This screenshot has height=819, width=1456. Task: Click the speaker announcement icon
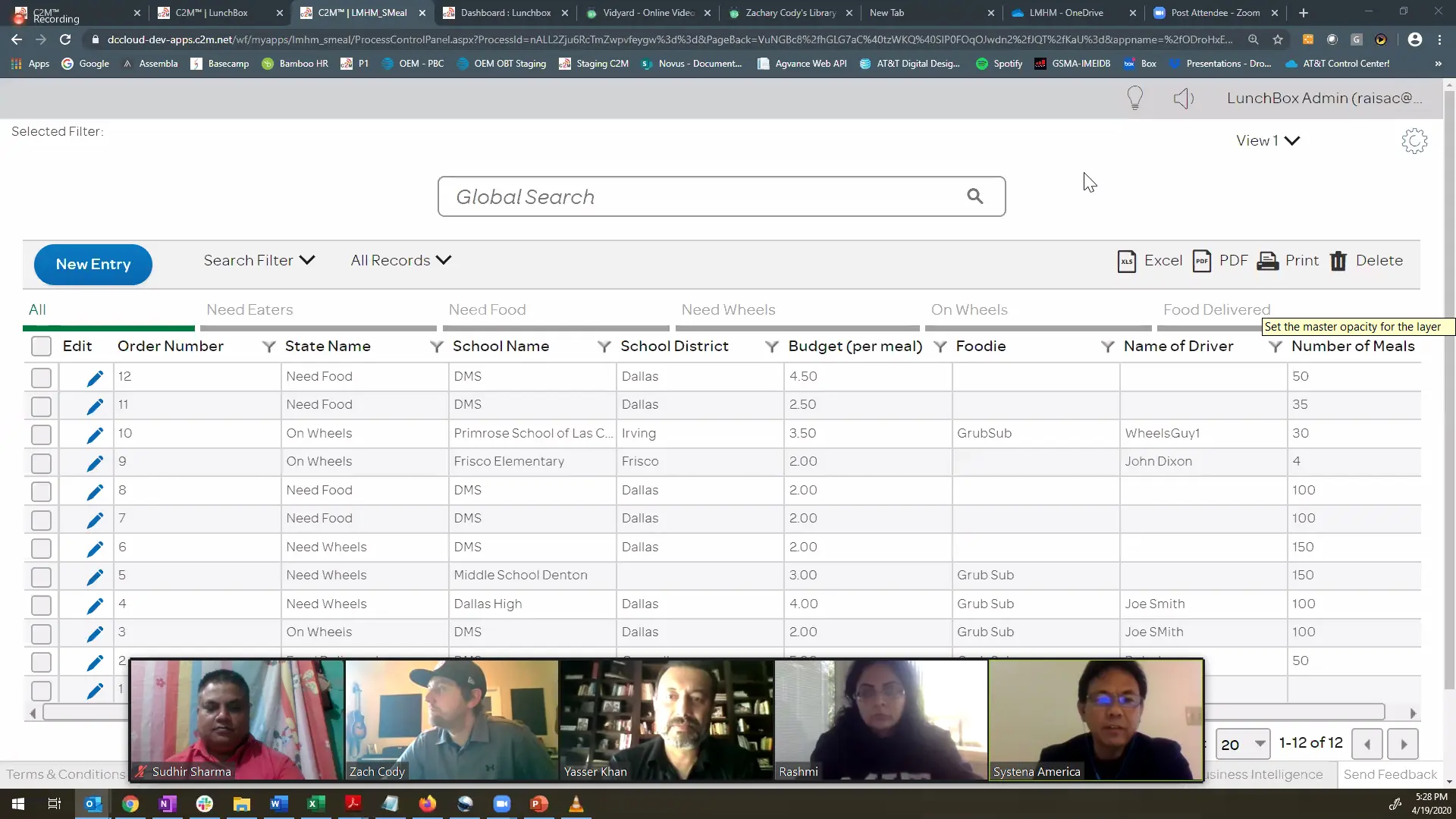coord(1183,98)
